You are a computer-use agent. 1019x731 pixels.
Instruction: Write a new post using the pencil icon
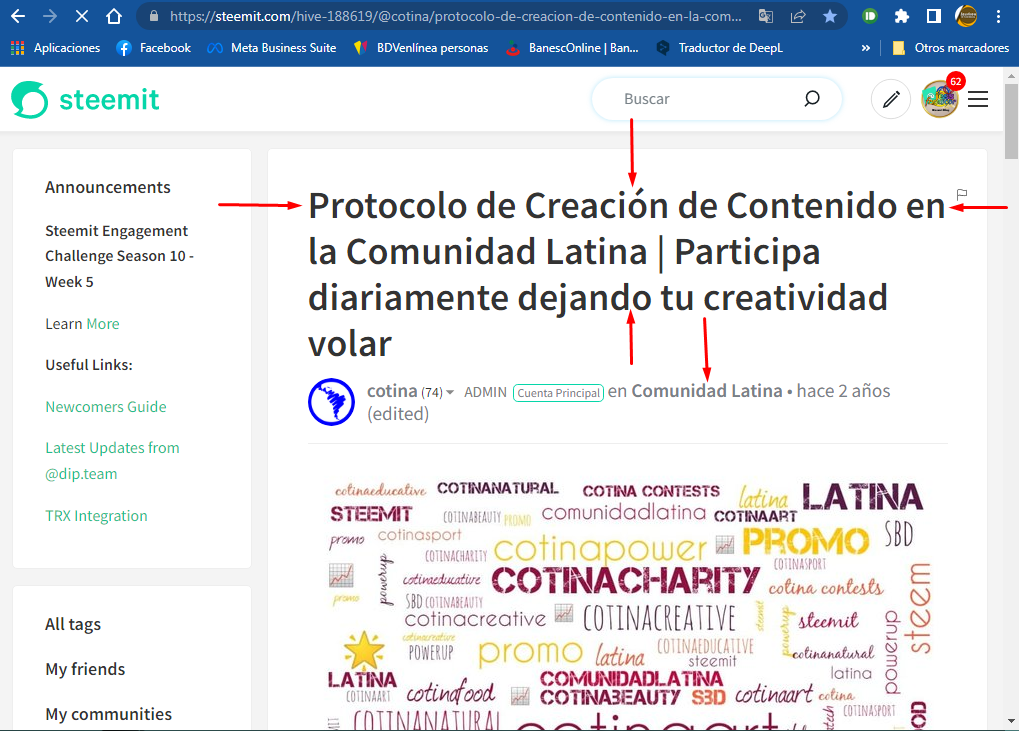[x=890, y=99]
